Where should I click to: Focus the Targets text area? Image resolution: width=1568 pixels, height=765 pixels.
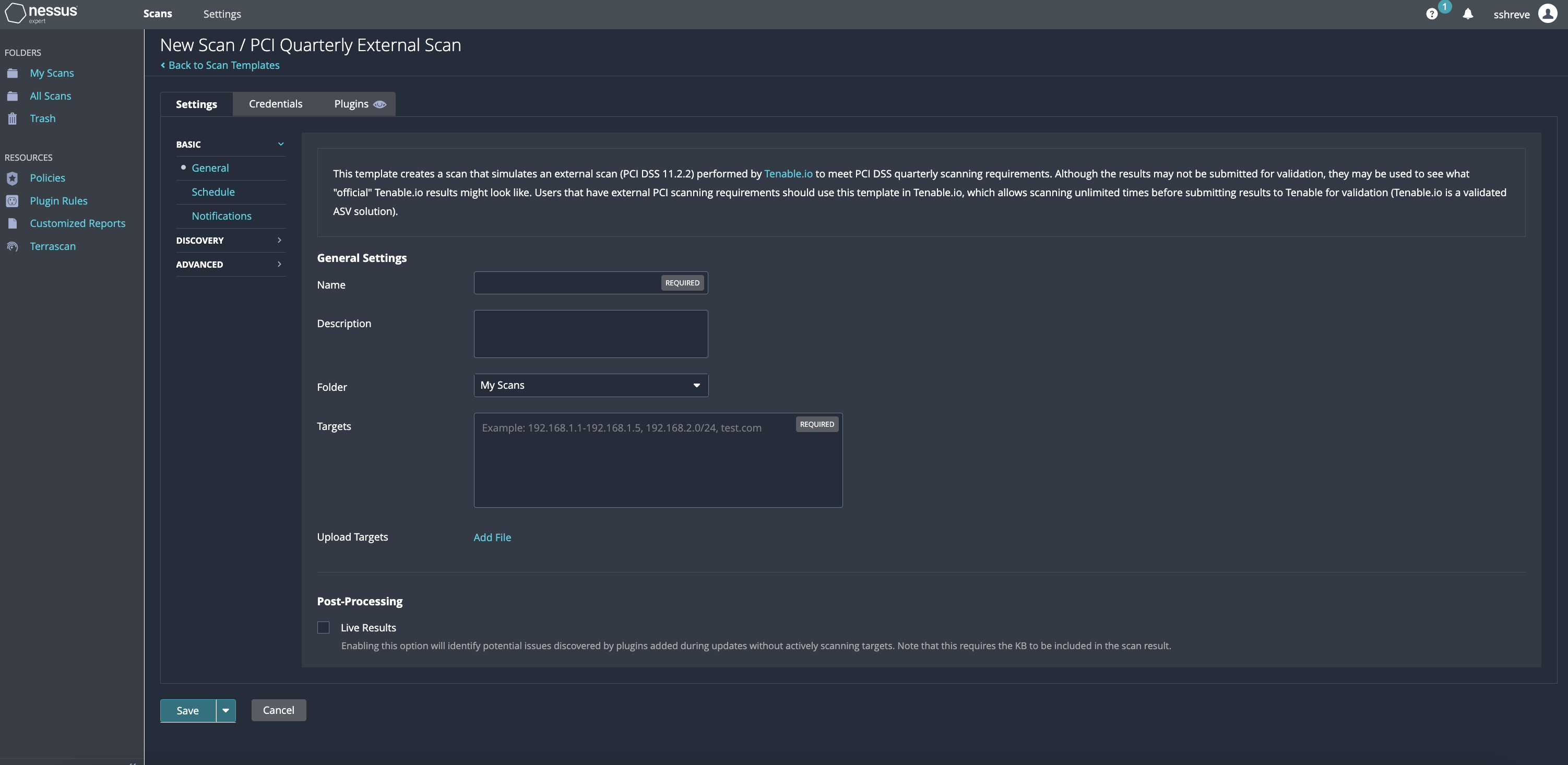point(658,460)
